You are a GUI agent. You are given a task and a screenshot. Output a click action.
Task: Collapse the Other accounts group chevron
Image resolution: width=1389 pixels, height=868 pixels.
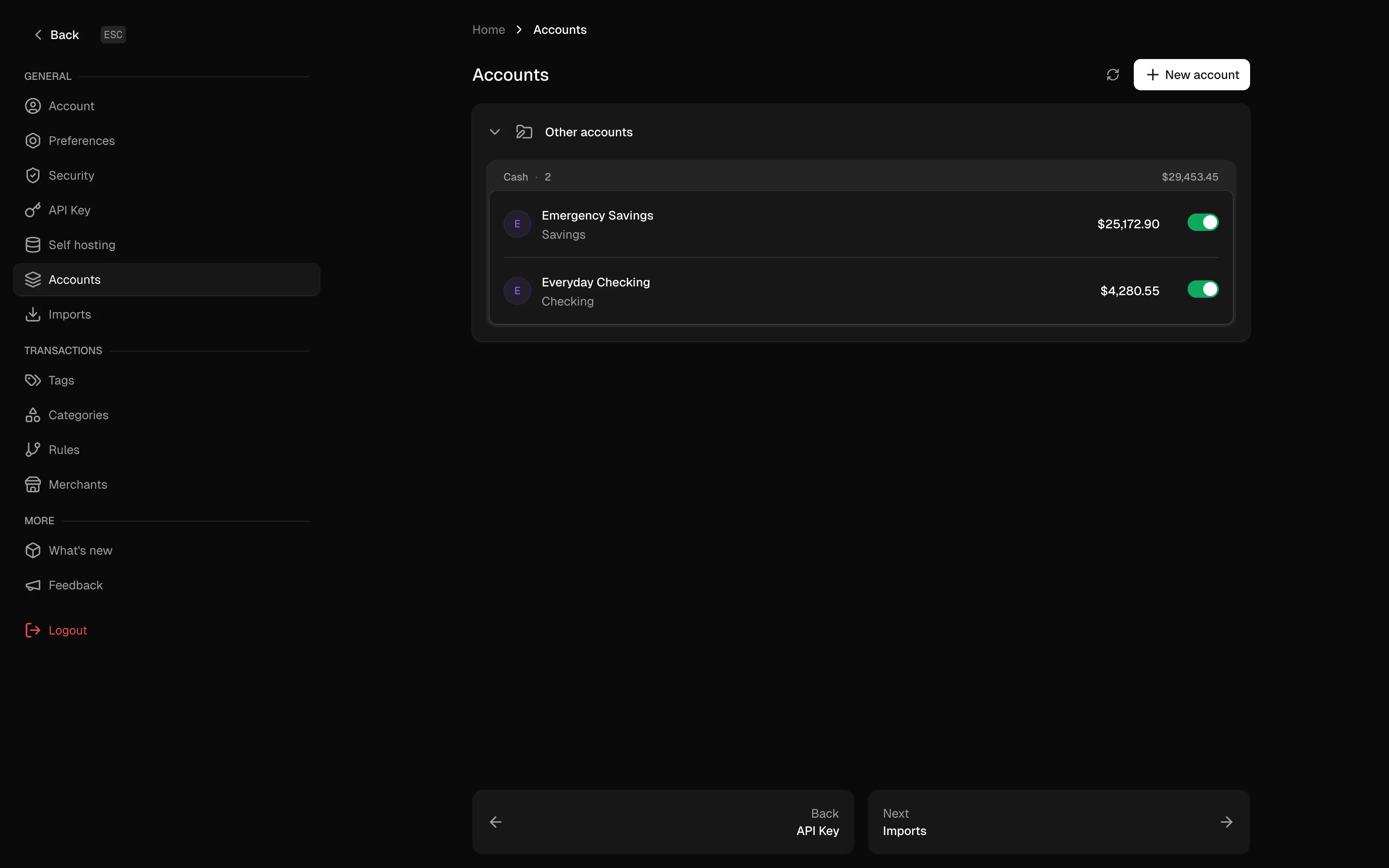point(495,132)
